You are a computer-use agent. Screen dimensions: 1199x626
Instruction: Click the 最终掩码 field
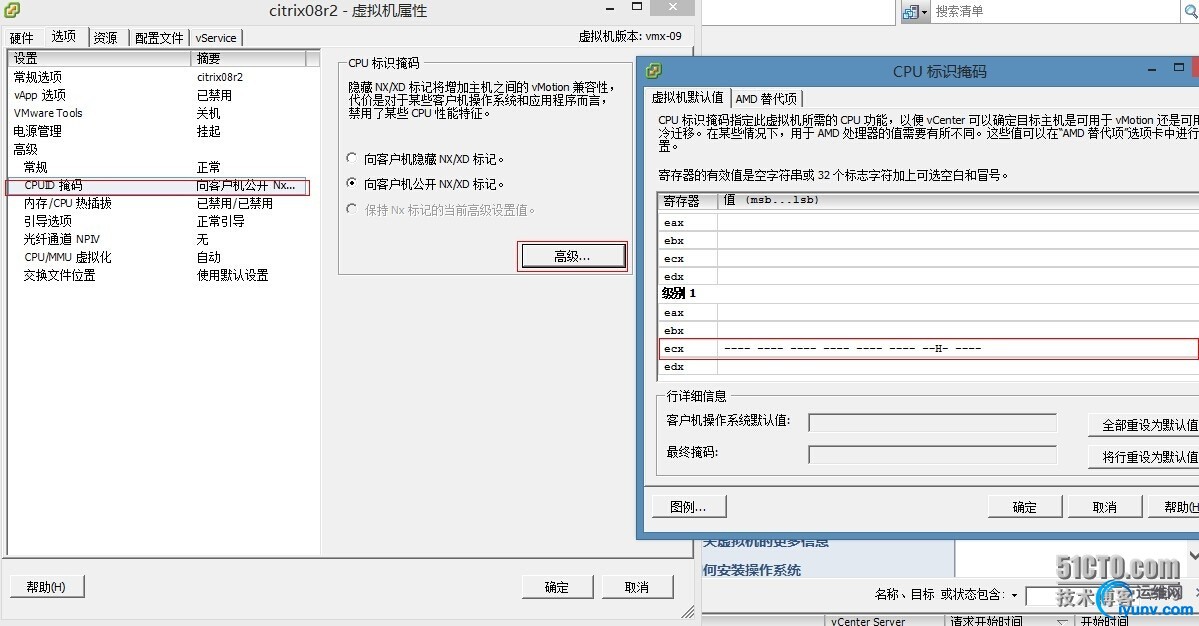(933, 455)
